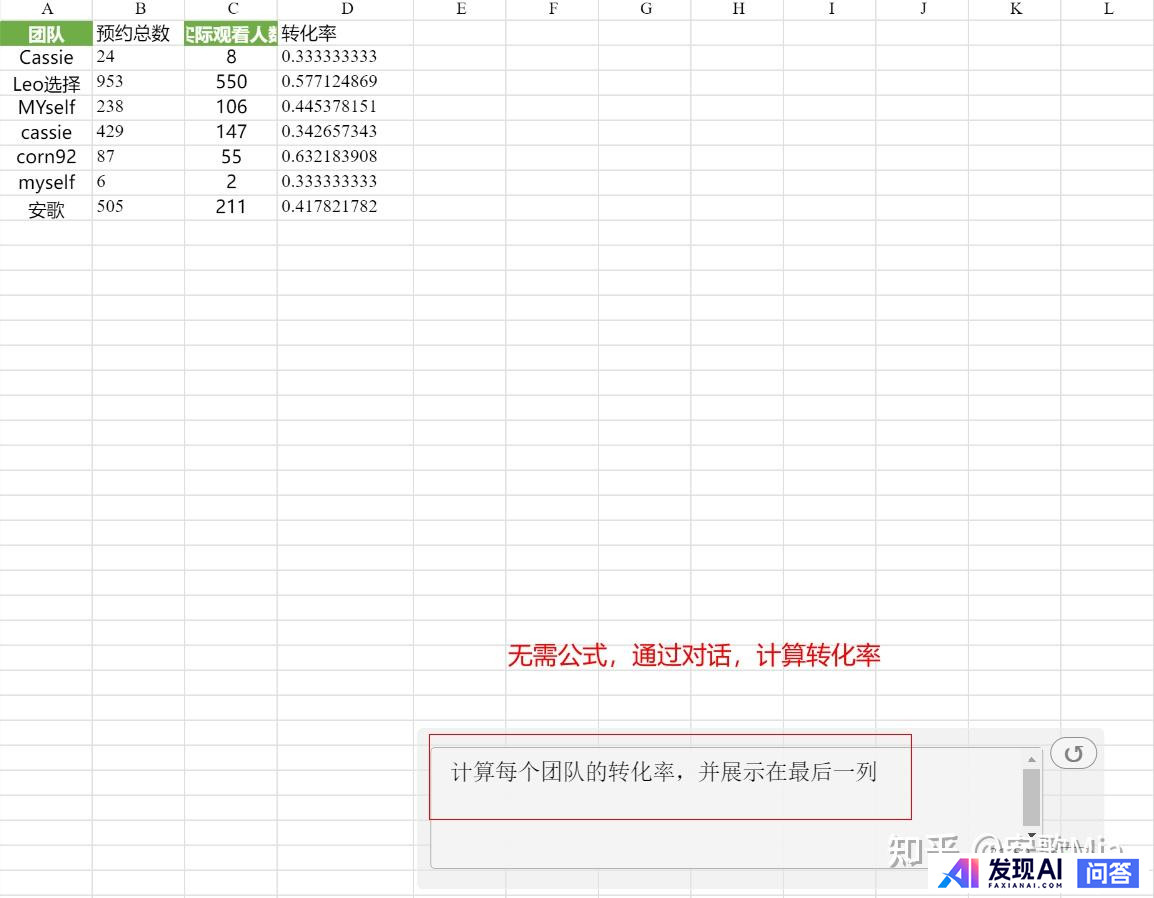This screenshot has width=1154, height=898.
Task: Select column H header
Action: pos(737,9)
